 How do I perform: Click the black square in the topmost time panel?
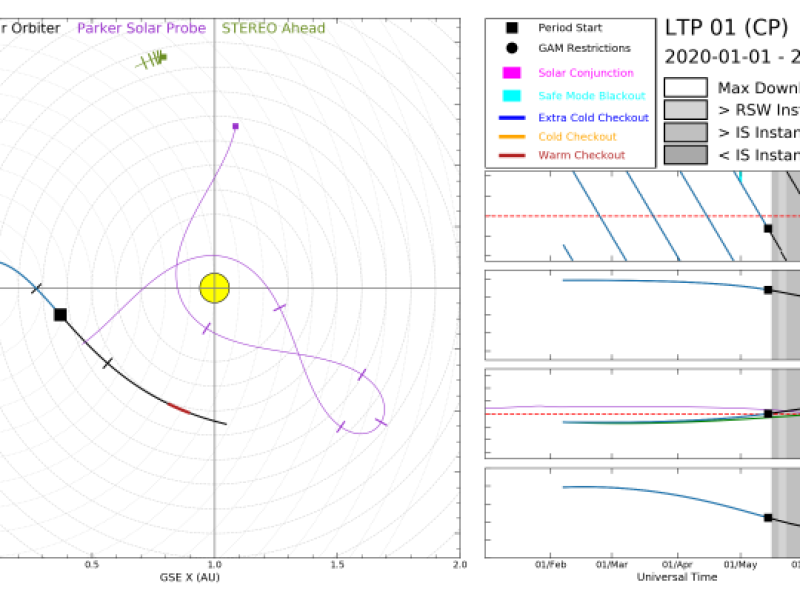pyautogui.click(x=768, y=229)
